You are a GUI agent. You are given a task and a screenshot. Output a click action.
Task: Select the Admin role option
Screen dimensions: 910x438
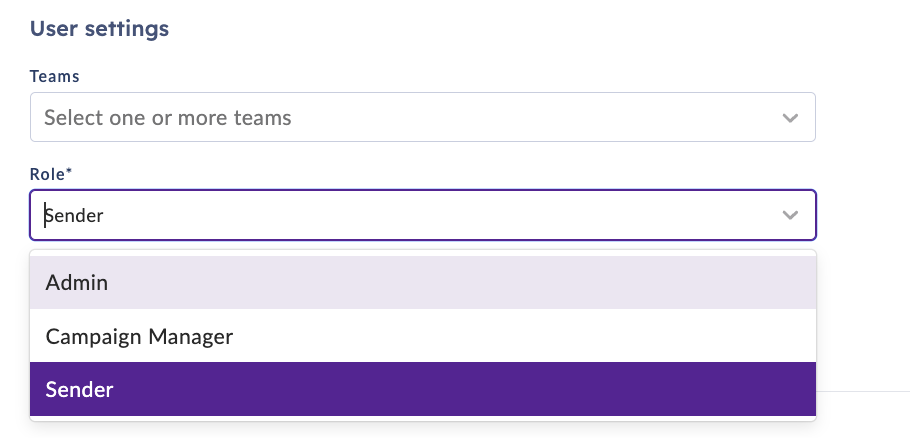423,283
